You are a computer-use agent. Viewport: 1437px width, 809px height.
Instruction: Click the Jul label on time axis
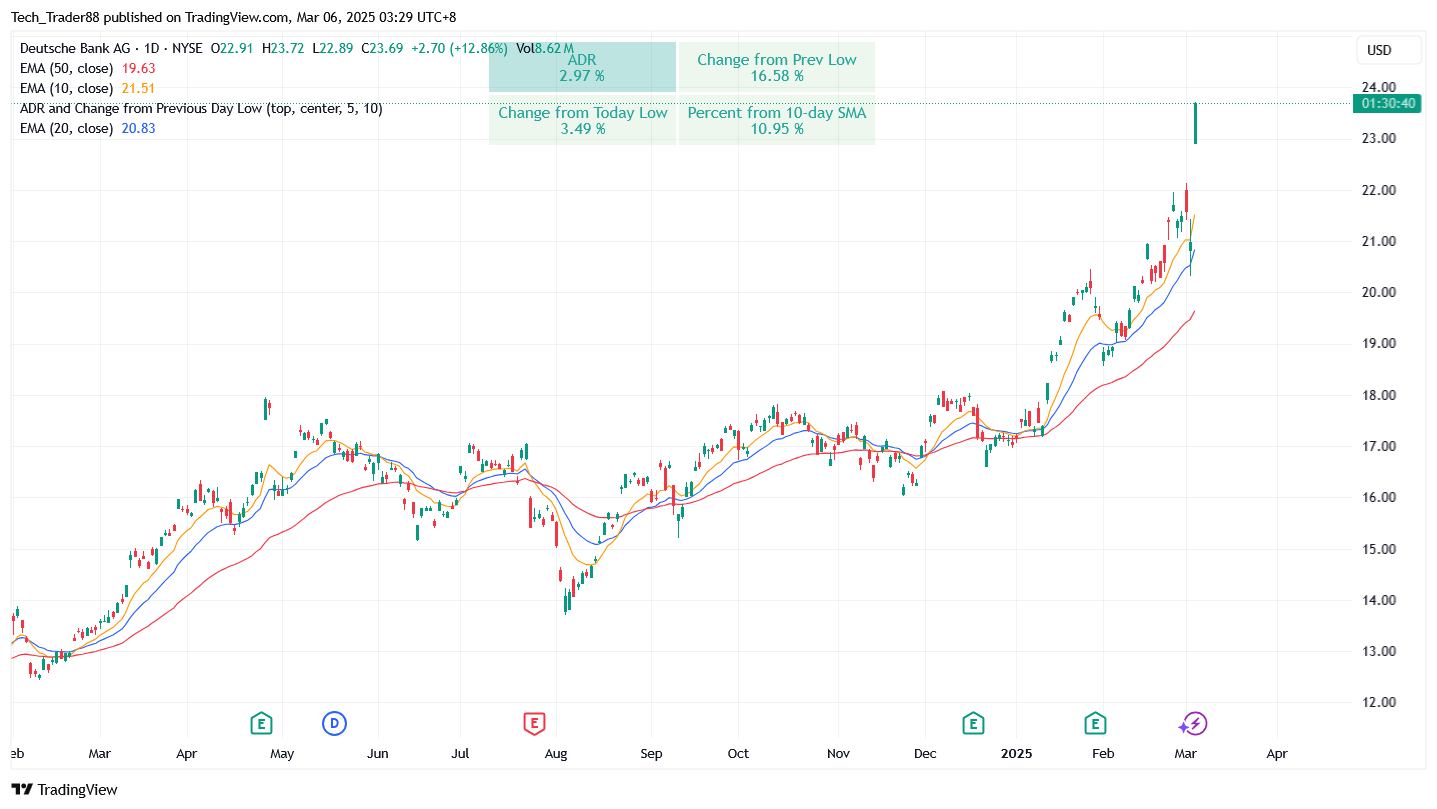coord(460,753)
